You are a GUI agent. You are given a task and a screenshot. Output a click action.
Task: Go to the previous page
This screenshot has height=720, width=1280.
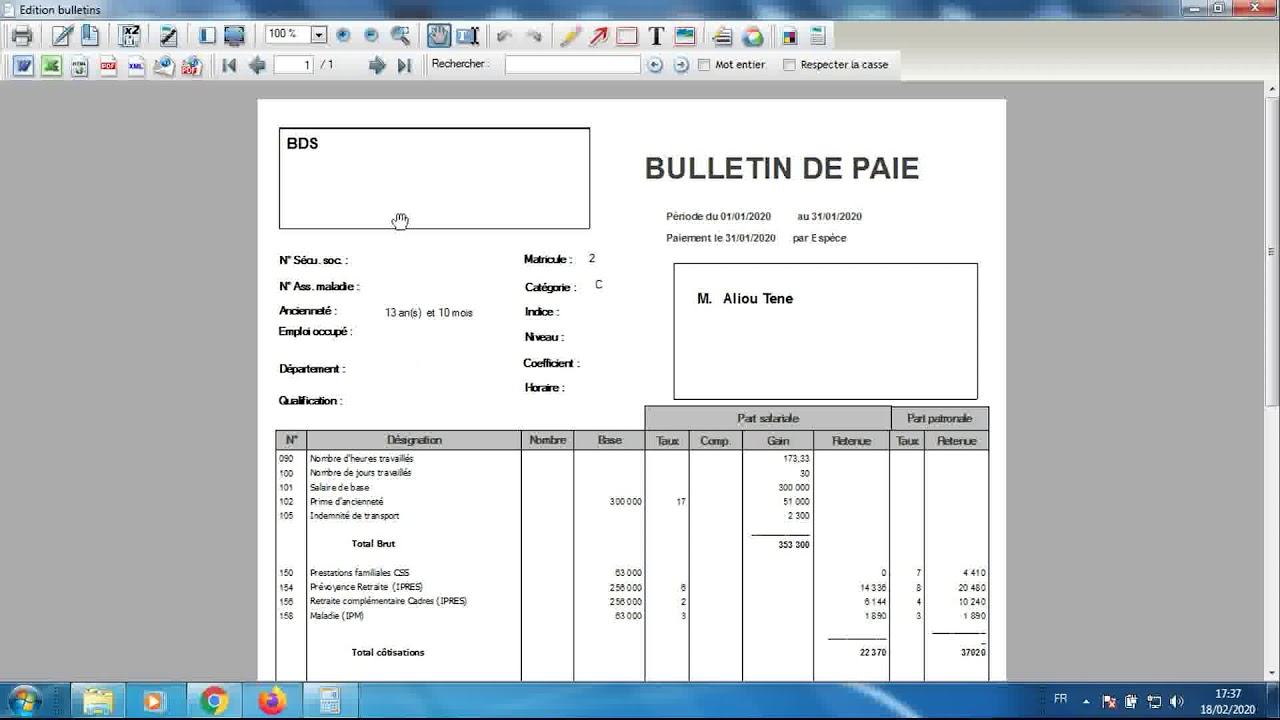point(257,65)
